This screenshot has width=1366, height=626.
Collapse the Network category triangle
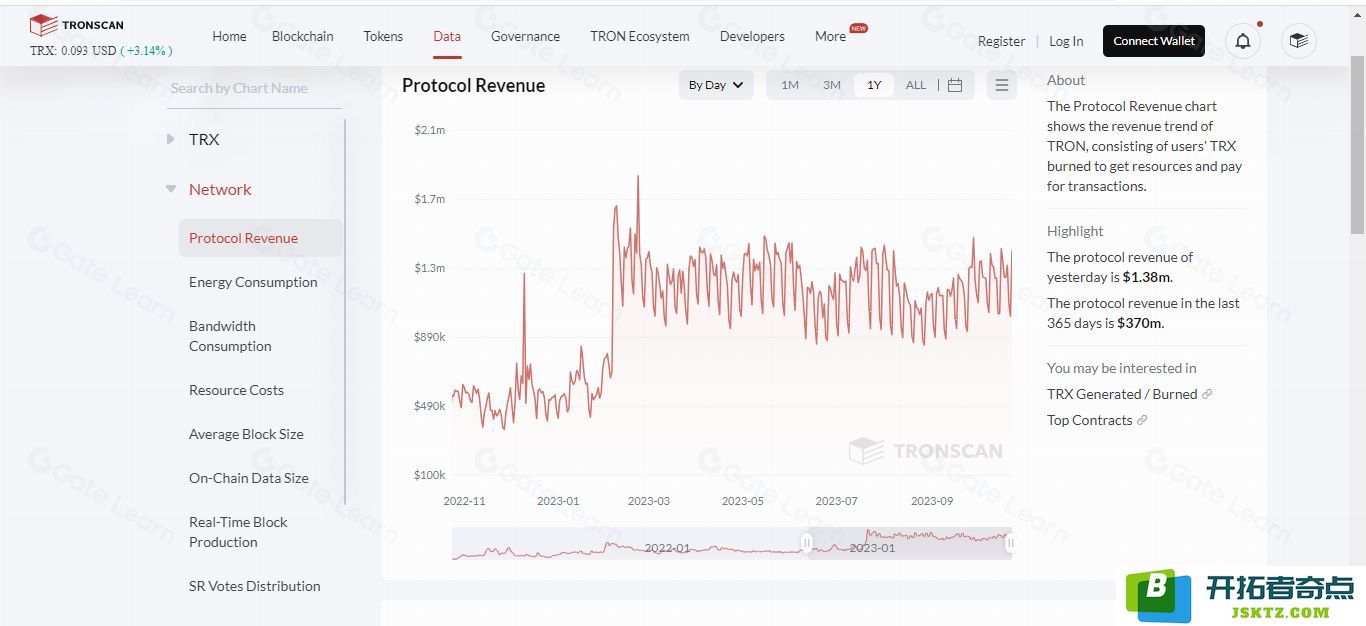(171, 189)
